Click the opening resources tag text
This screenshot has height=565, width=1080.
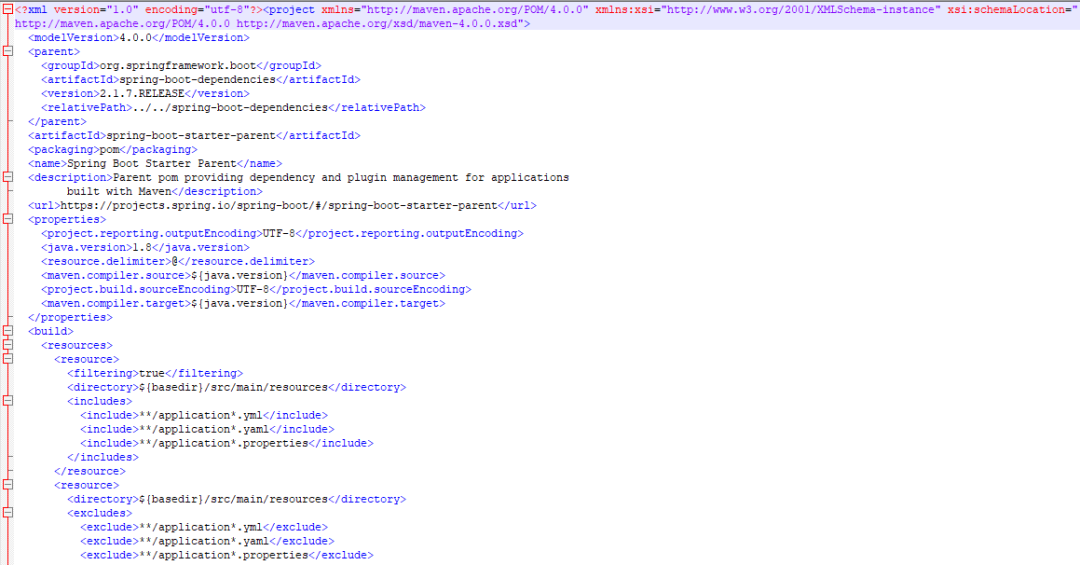point(76,345)
